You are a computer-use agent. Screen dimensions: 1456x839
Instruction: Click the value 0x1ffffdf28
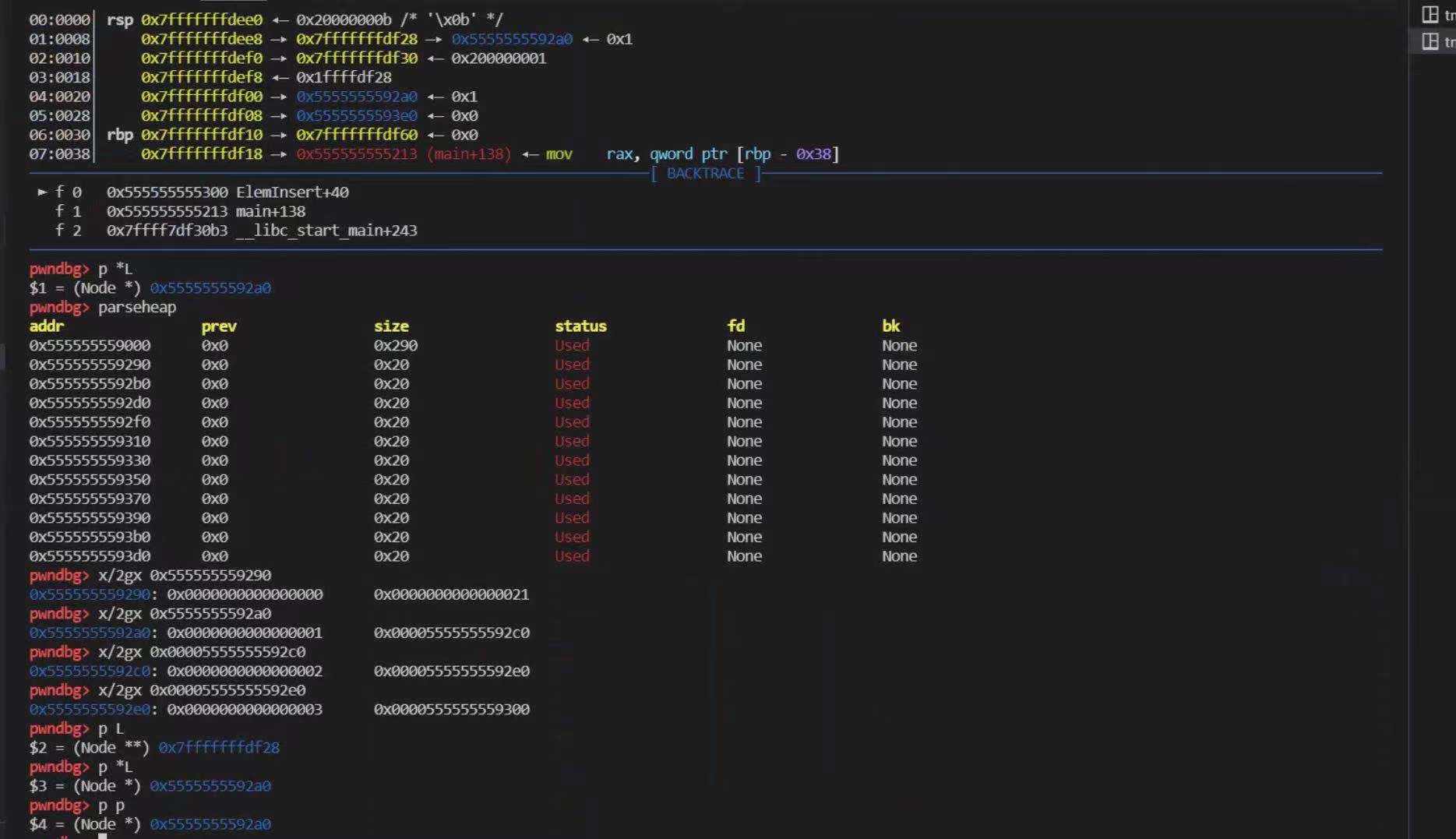tap(344, 77)
